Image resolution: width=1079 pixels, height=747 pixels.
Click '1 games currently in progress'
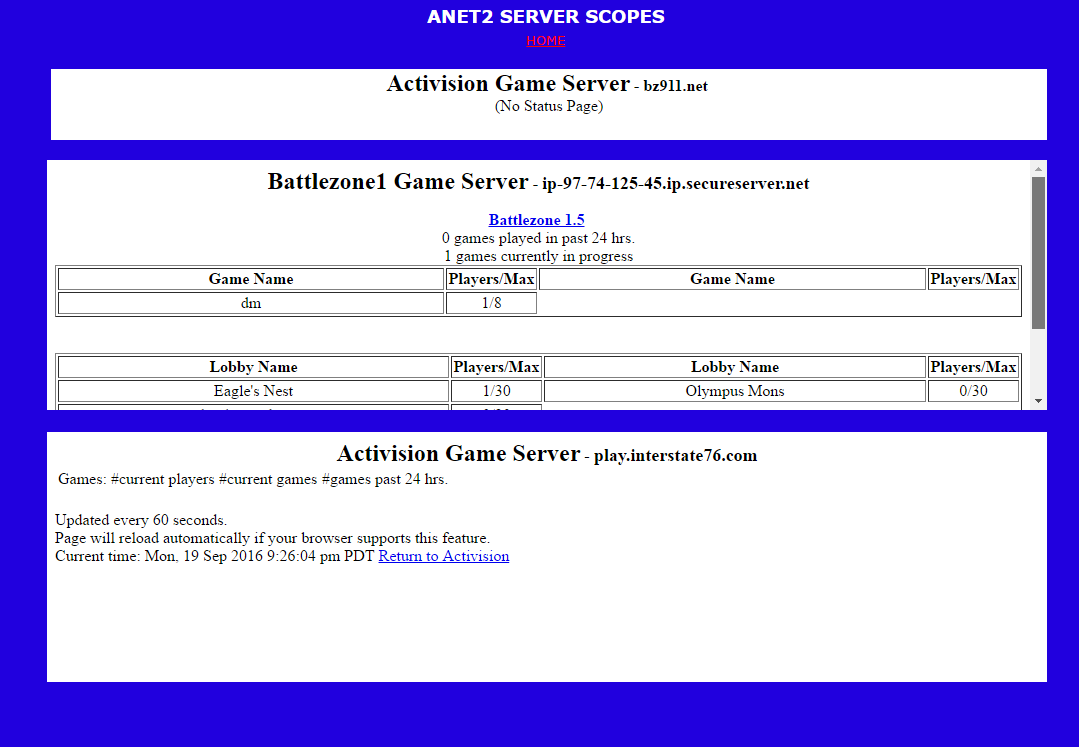pos(538,256)
